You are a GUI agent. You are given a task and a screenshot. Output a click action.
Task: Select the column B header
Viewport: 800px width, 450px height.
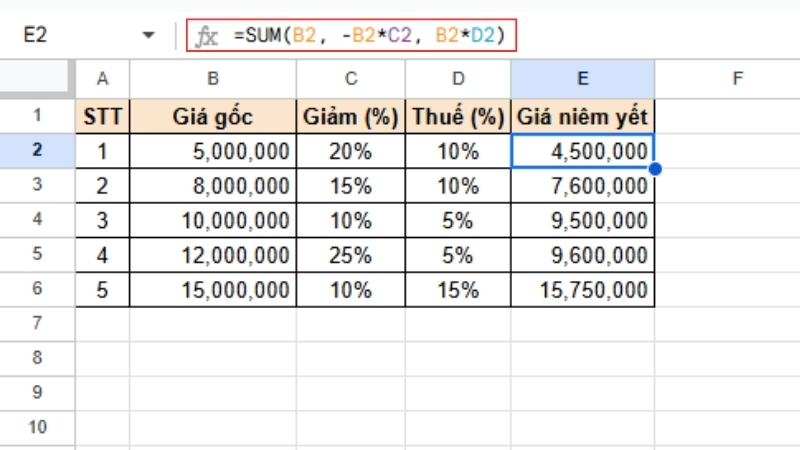point(212,78)
